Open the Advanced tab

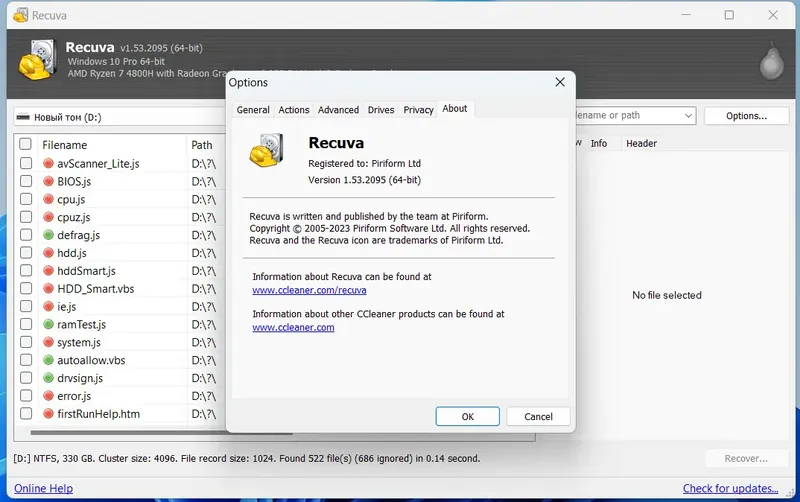point(338,110)
